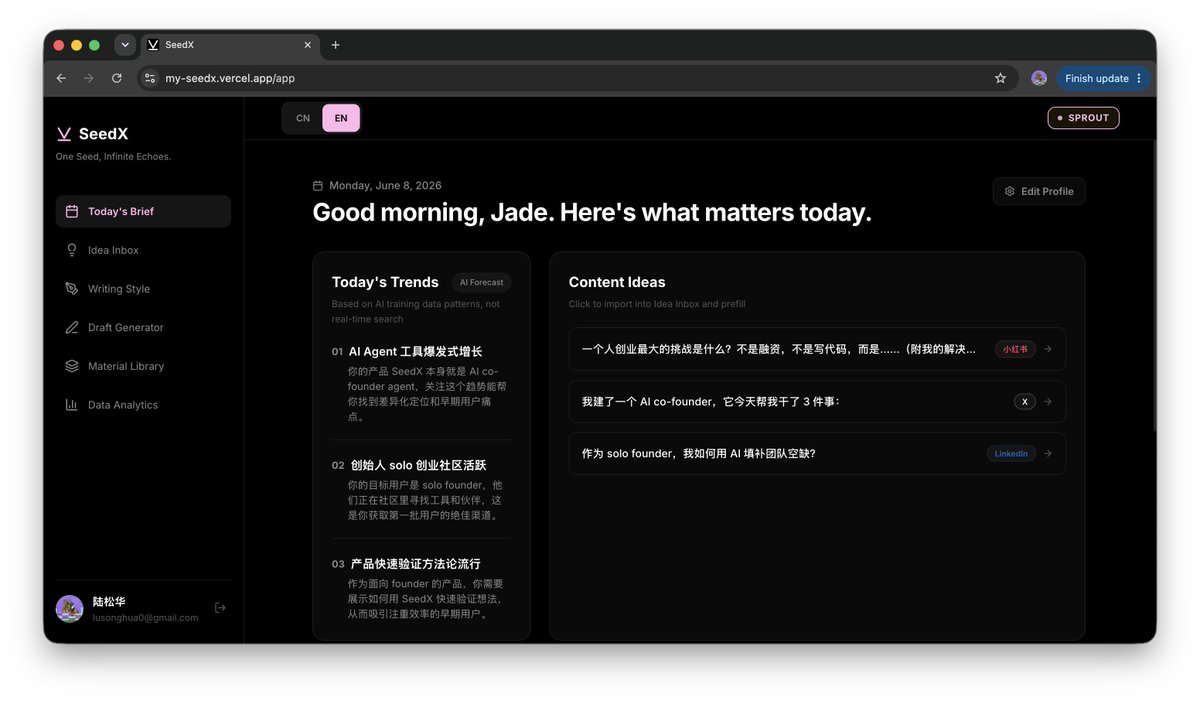The width and height of the screenshot is (1200, 701).
Task: Switch language to CN
Action: click(x=303, y=118)
